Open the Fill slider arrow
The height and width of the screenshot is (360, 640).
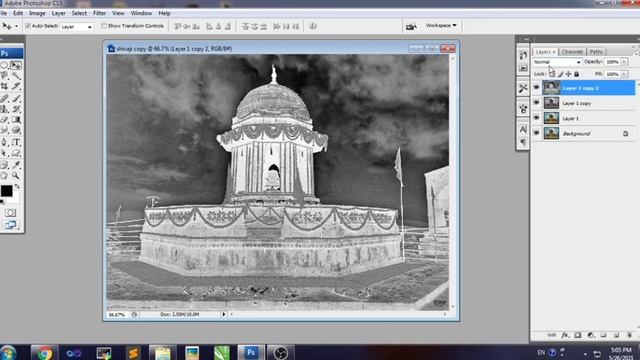(x=624, y=74)
